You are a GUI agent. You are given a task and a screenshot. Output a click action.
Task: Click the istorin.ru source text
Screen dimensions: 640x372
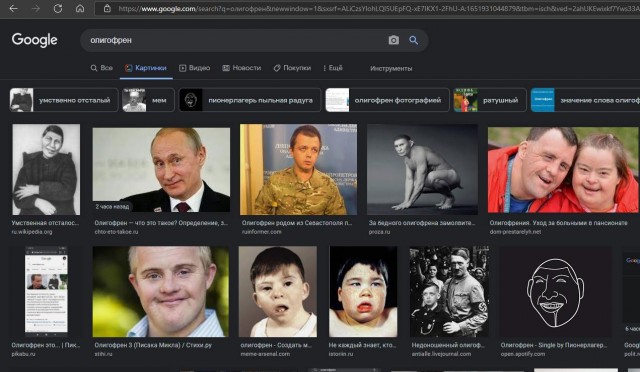click(x=341, y=354)
